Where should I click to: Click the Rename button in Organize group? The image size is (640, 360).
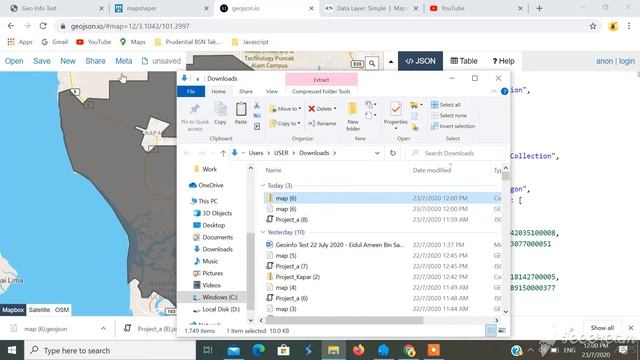tap(322, 123)
